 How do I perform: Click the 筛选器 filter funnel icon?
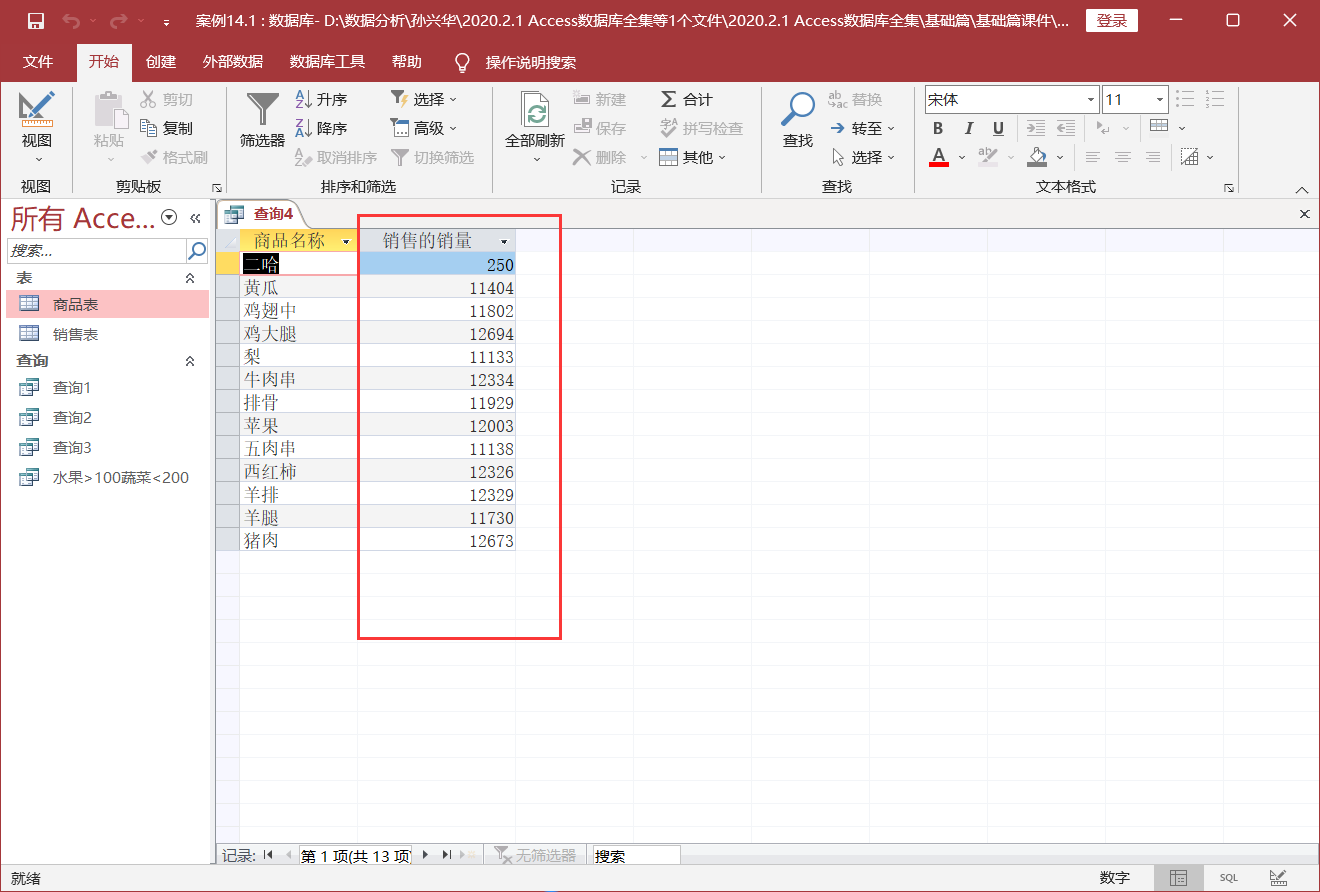point(263,109)
